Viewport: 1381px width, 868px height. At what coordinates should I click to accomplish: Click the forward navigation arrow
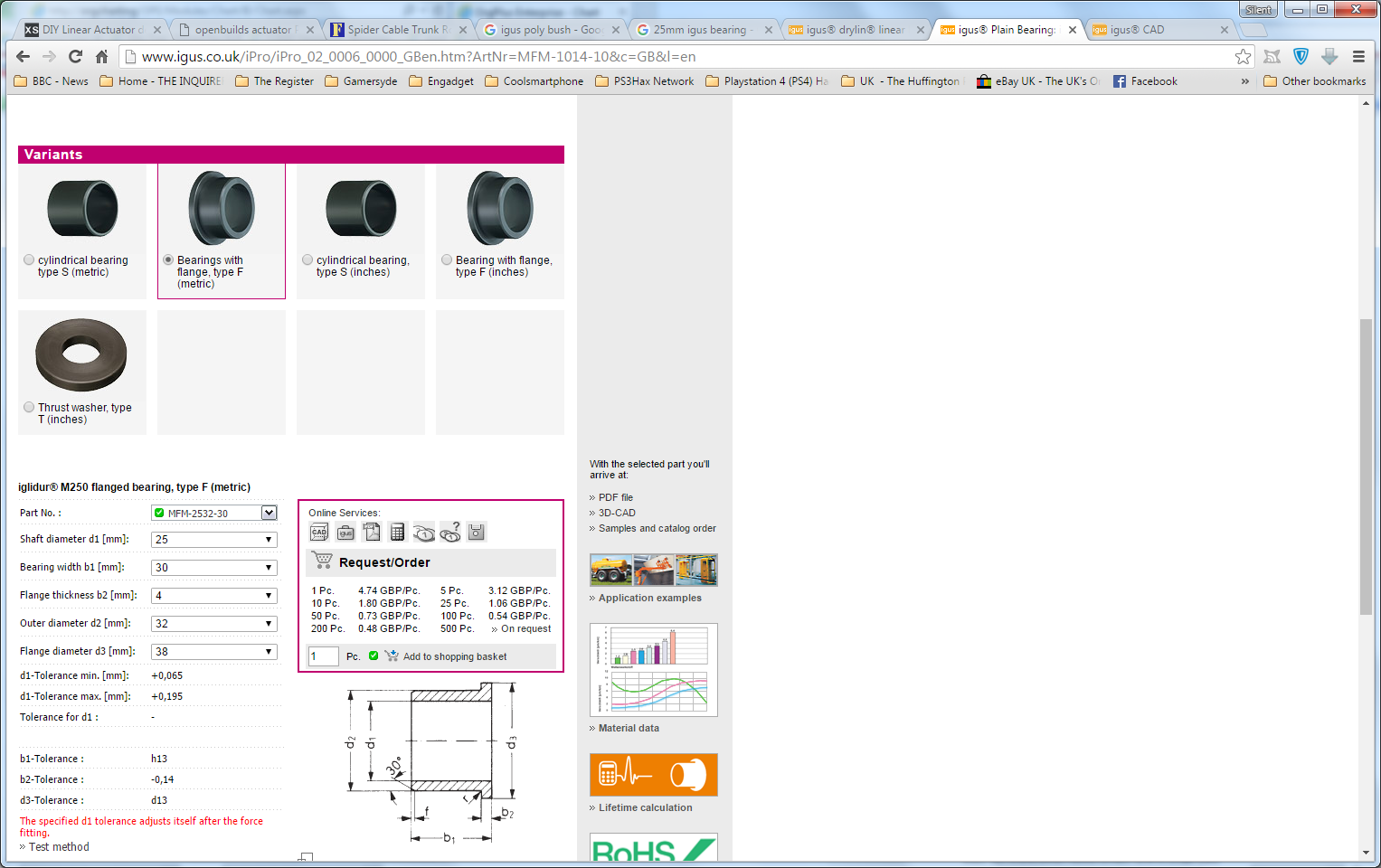pyautogui.click(x=50, y=56)
